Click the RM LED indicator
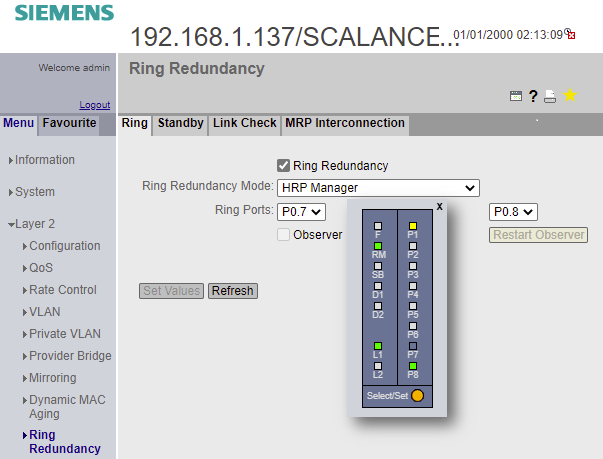603x459 pixels. coord(378,245)
